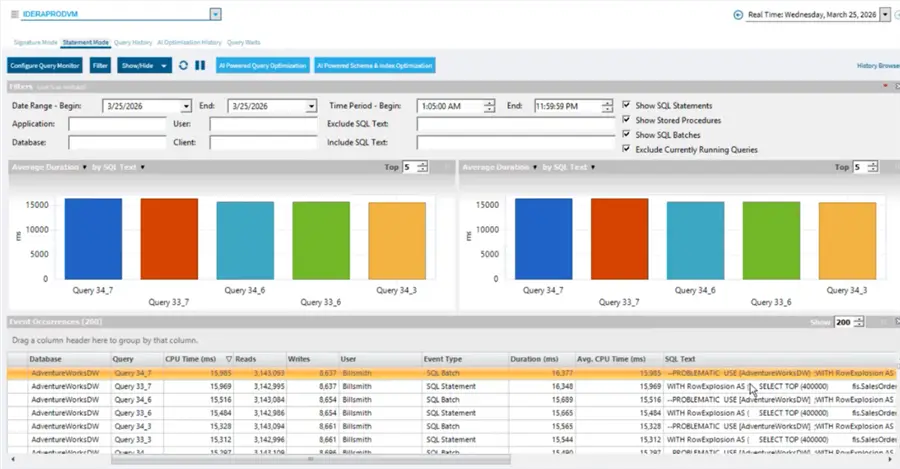Click the blue Query 34_7 bar in left chart
Screen dimensions: 900x469
click(93, 239)
